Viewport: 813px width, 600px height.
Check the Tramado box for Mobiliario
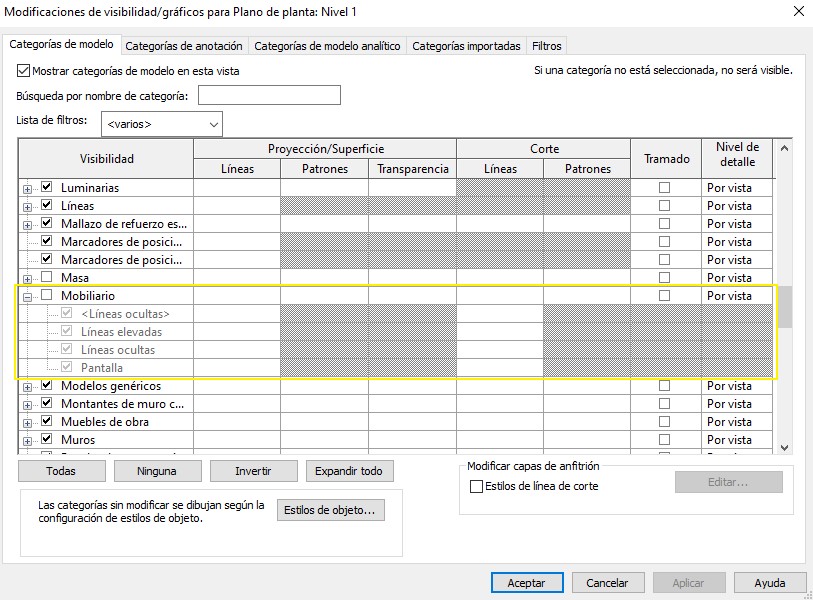pos(664,296)
